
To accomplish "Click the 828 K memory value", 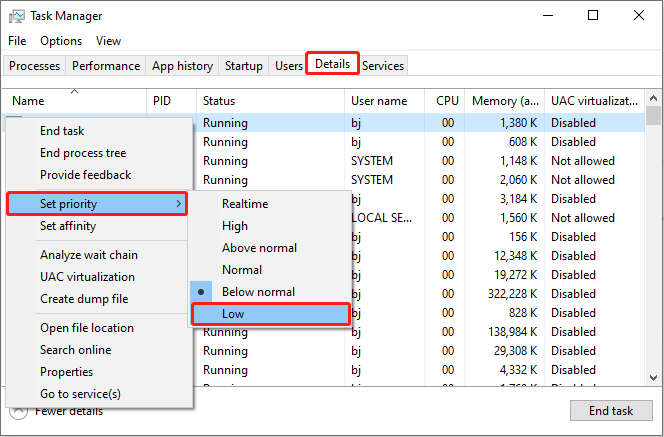I will click(523, 313).
